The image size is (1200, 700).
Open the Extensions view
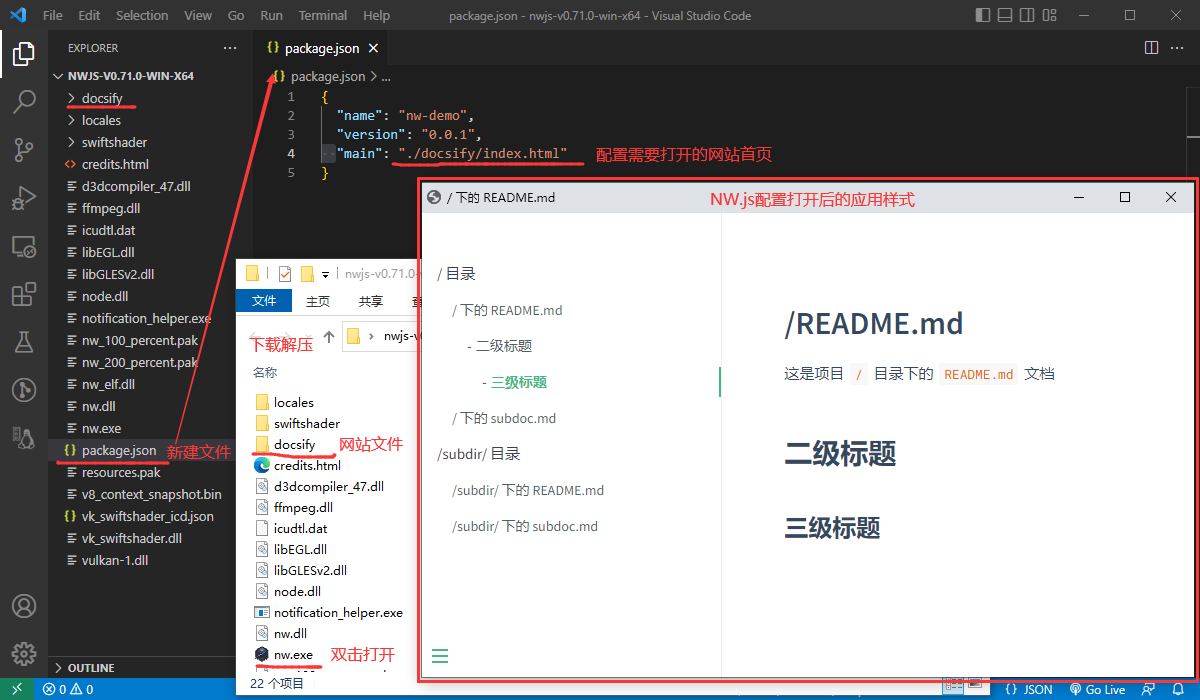pos(24,294)
